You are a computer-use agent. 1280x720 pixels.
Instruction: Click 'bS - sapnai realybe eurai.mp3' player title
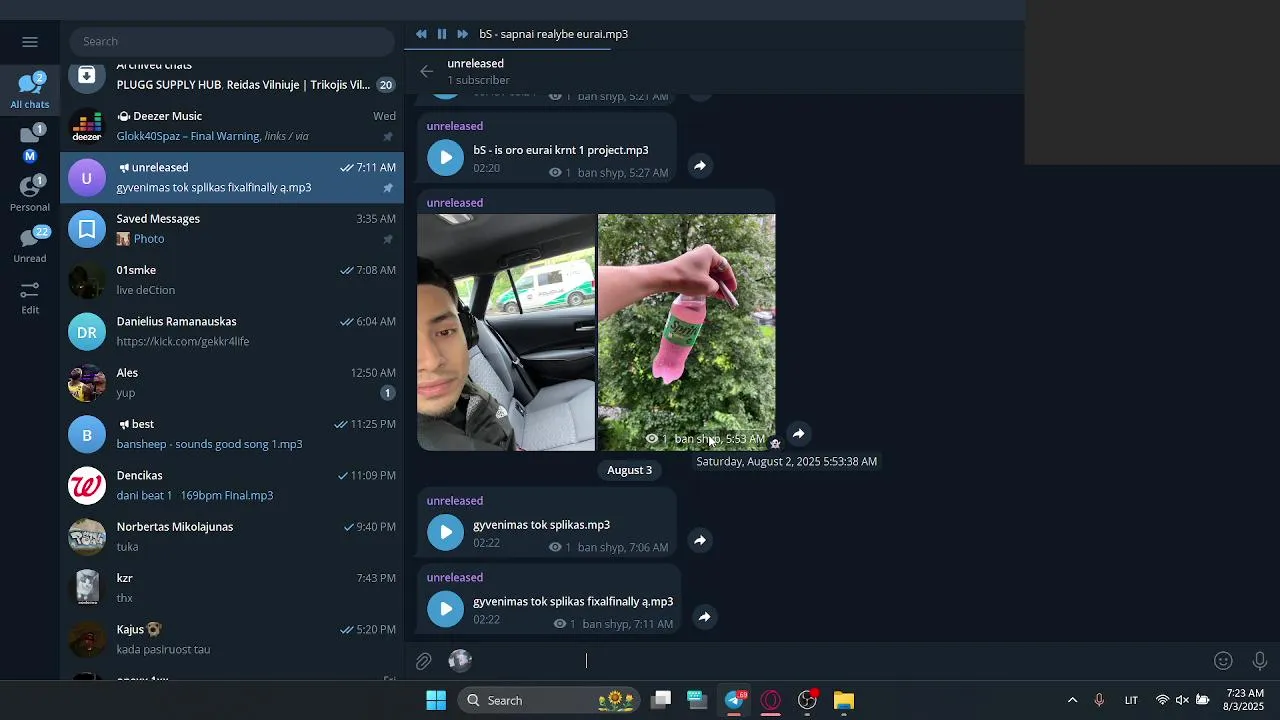pyautogui.click(x=553, y=34)
